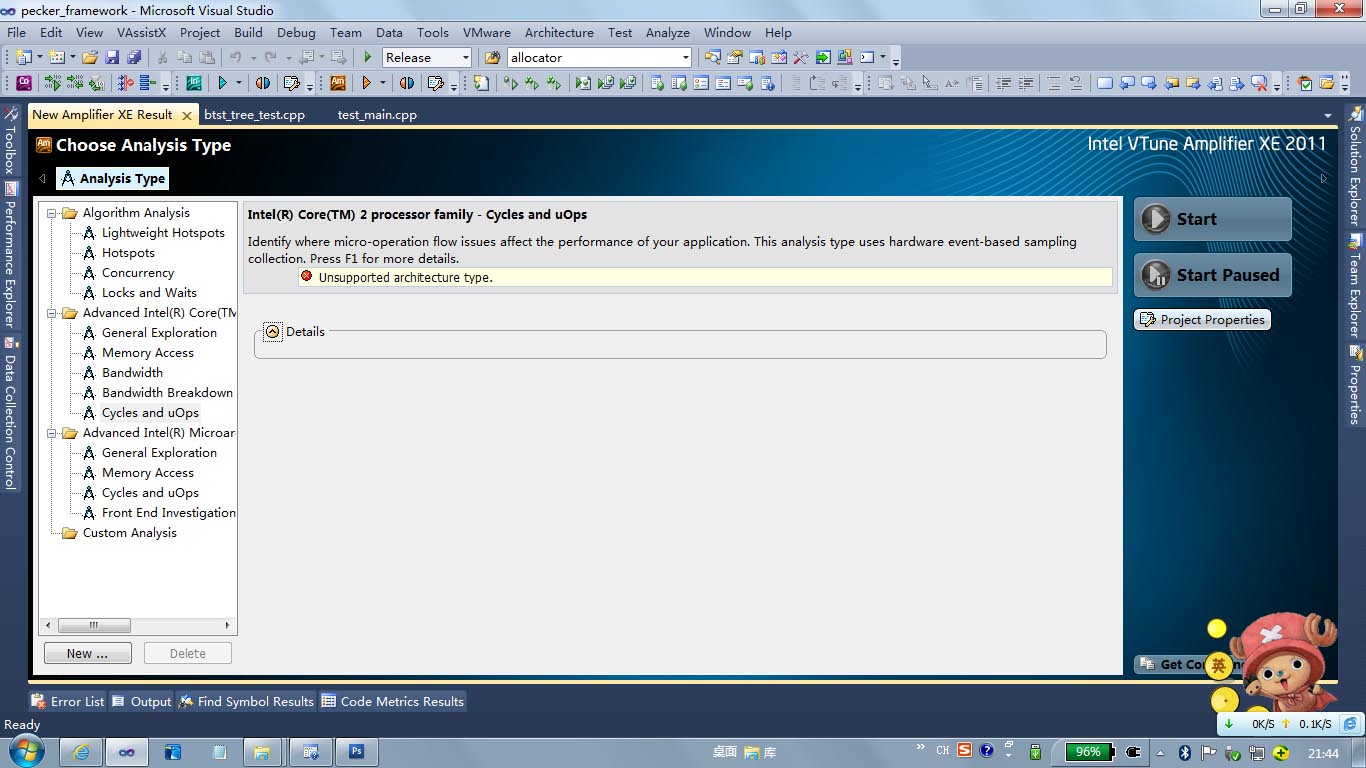Switch to test_main.cpp tab
The image size is (1366, 768).
tap(377, 115)
